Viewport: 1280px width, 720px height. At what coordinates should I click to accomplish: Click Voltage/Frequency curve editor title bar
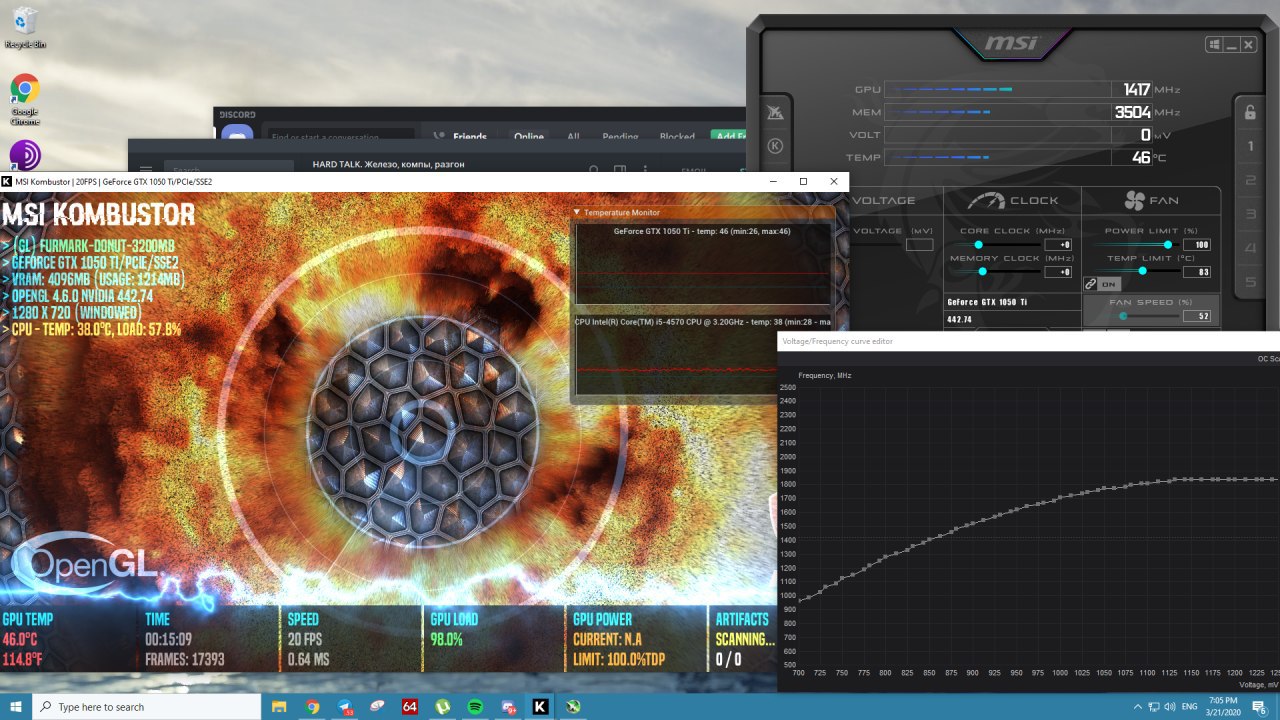click(x=1028, y=341)
